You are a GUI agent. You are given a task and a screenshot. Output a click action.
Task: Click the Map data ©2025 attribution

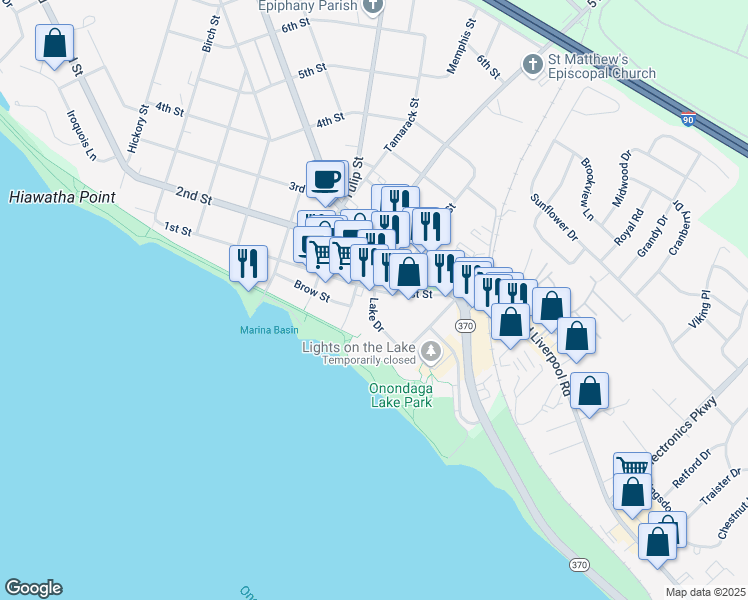(x=706, y=592)
